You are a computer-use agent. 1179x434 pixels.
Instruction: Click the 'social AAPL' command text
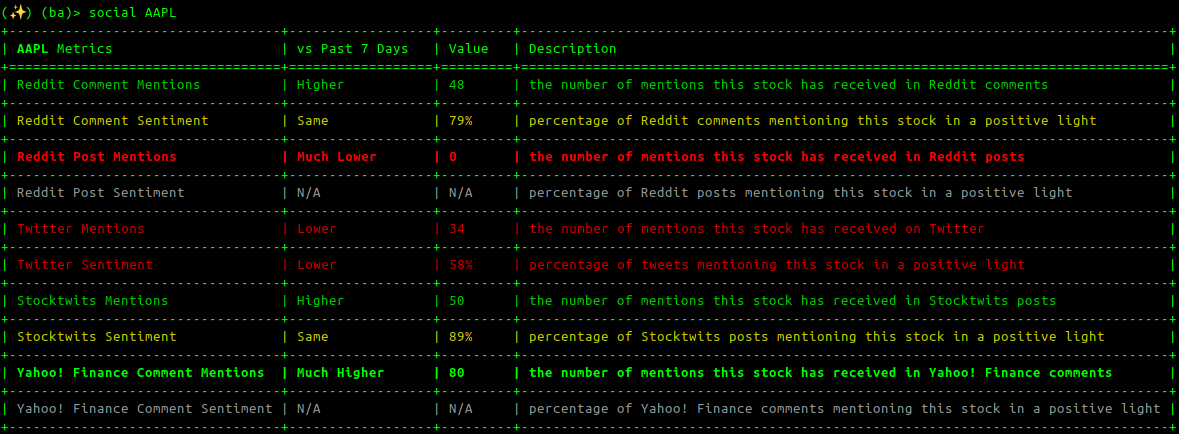[x=134, y=13]
